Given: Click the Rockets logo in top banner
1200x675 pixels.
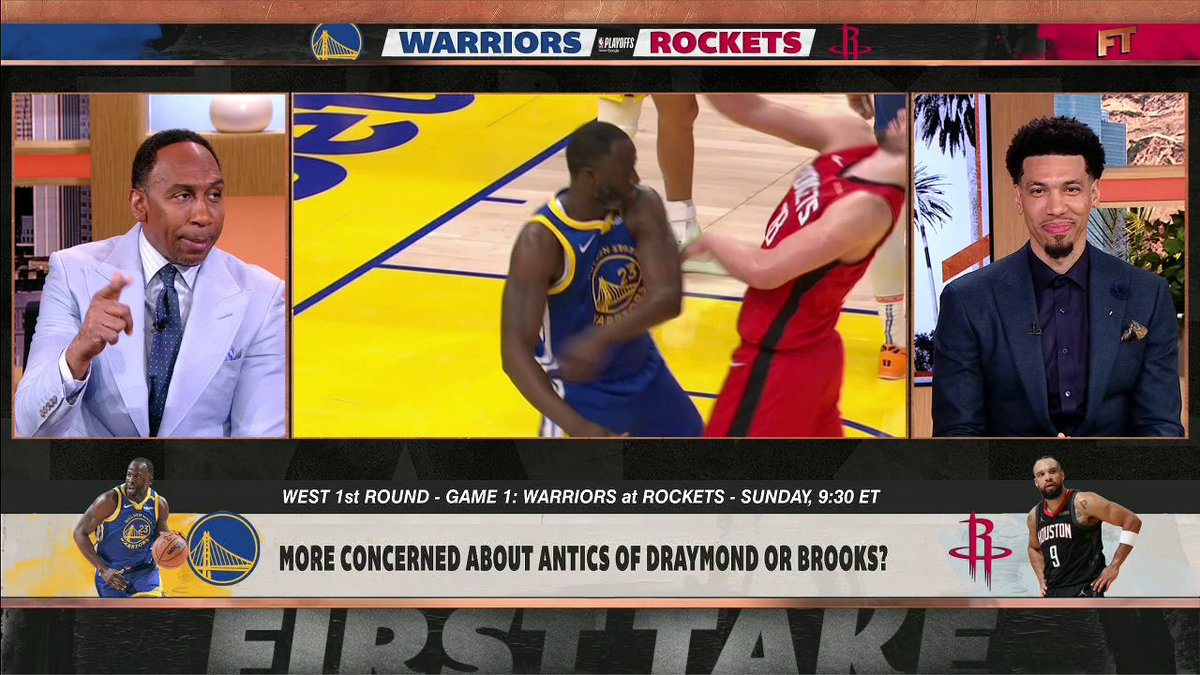Looking at the screenshot, I should pyautogui.click(x=850, y=42).
